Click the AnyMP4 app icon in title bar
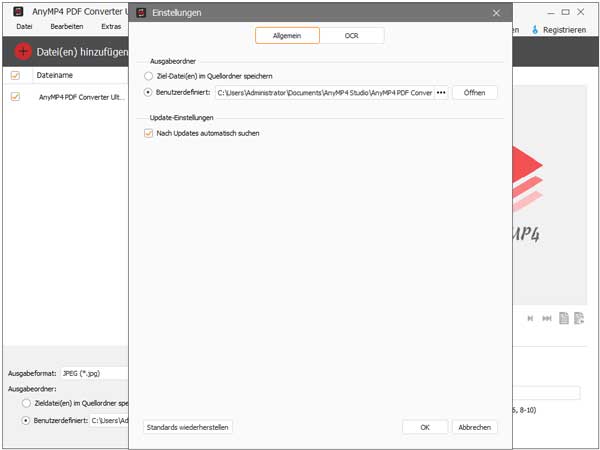This screenshot has width=600, height=450. [x=18, y=12]
